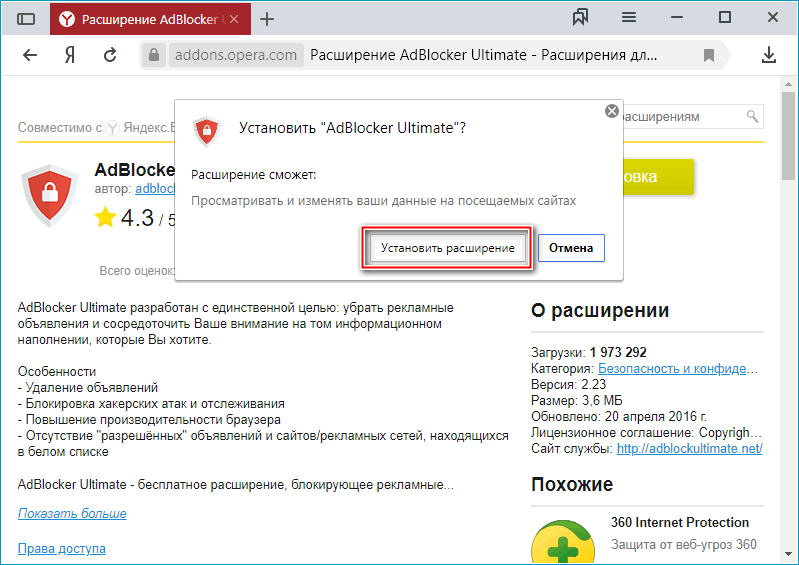This screenshot has width=799, height=565.
Task: Click the sidebar panel toggle icon
Action: tap(26, 19)
